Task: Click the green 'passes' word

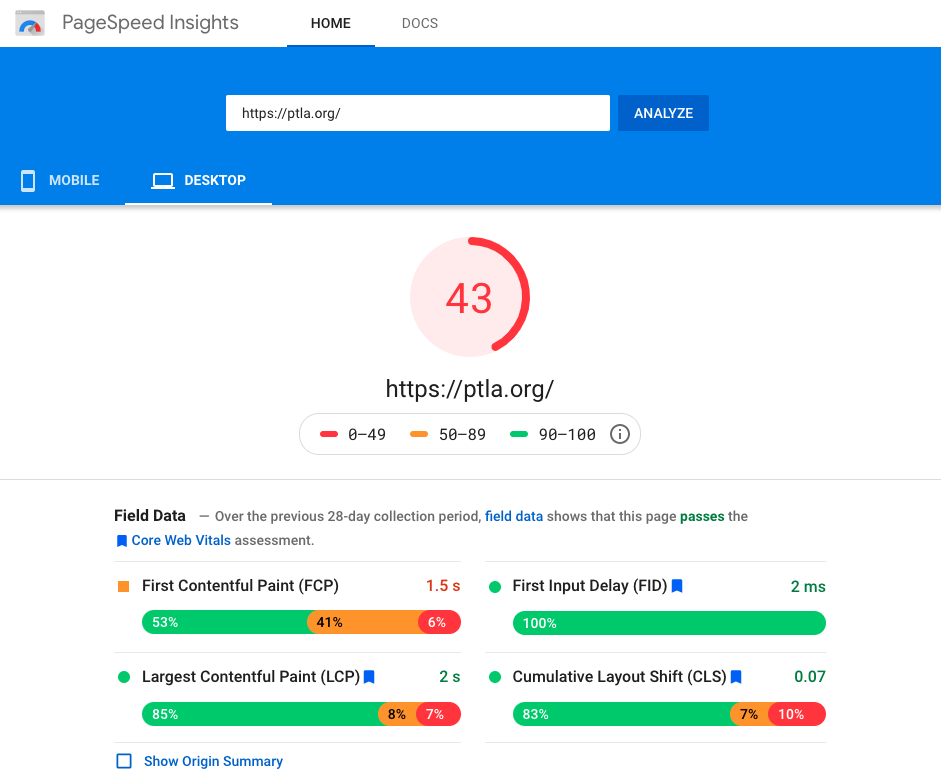Action: click(702, 516)
